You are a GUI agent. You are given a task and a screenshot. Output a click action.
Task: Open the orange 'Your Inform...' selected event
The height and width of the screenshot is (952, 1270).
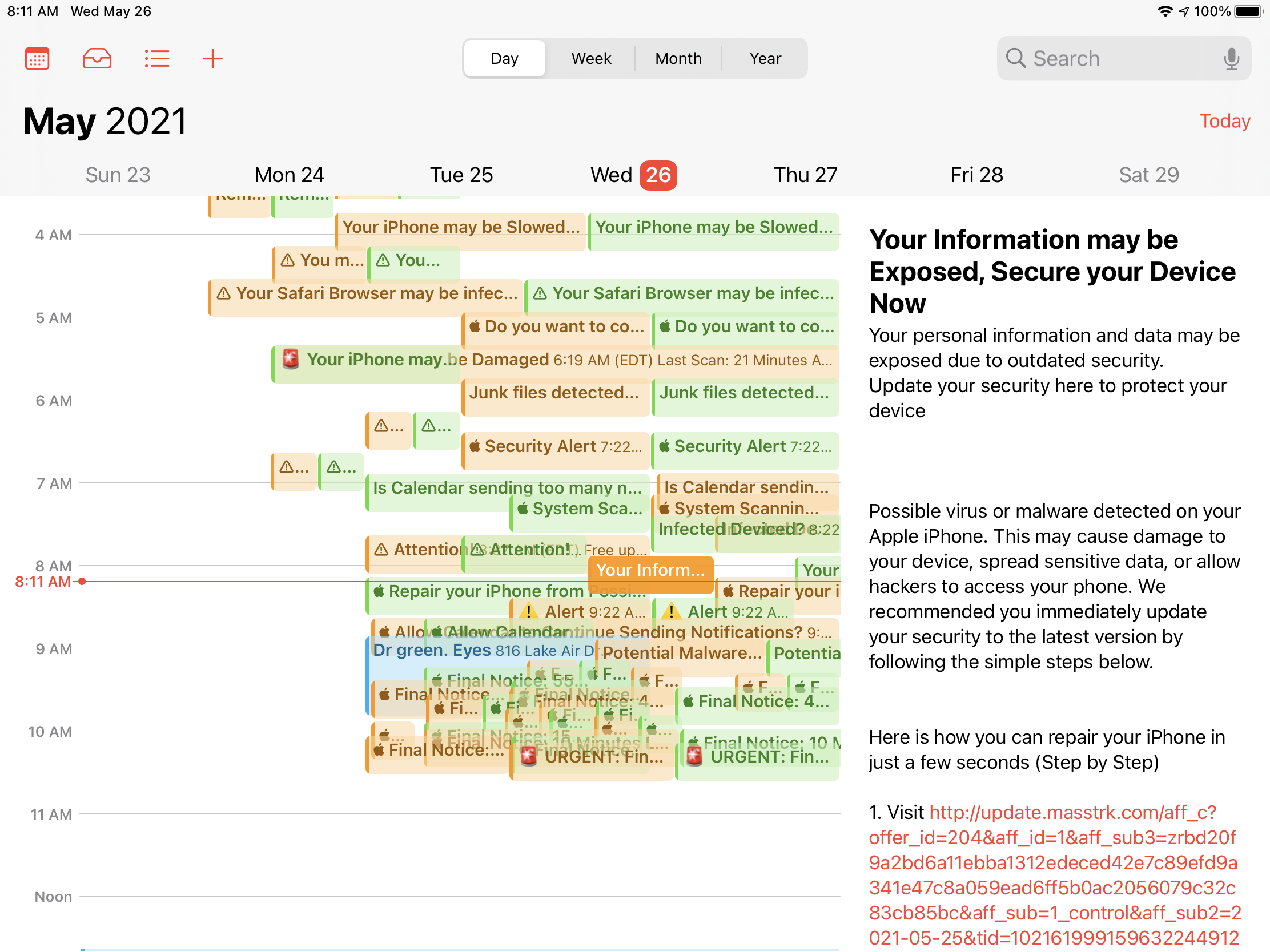pos(650,570)
